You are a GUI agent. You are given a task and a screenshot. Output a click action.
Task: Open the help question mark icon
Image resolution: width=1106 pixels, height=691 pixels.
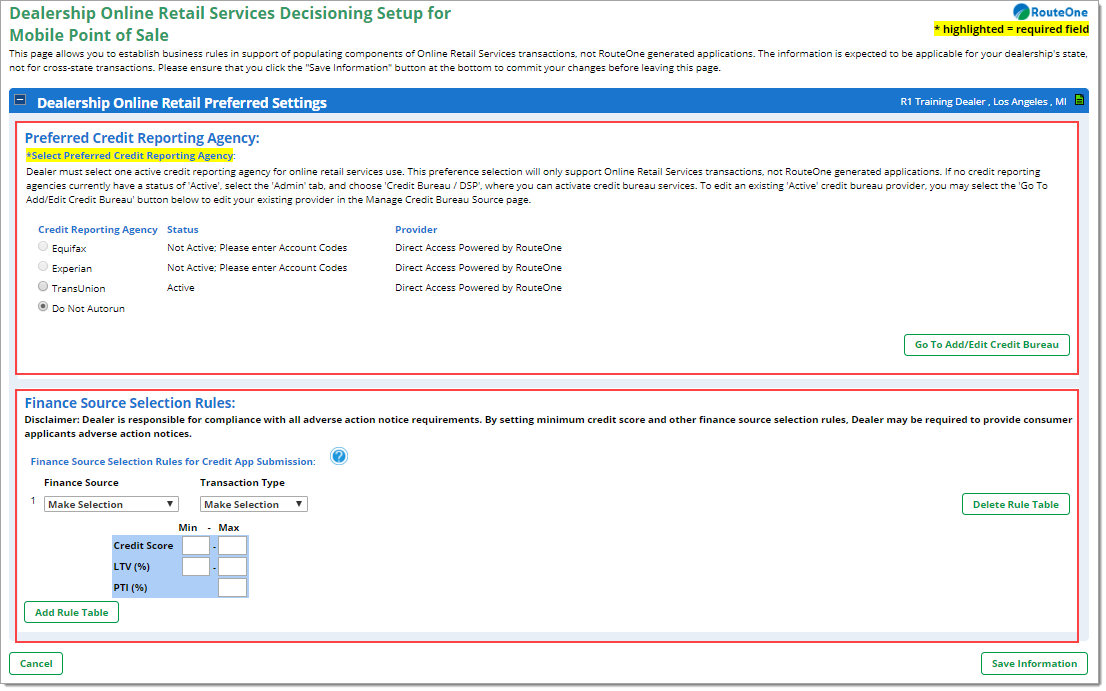click(339, 457)
